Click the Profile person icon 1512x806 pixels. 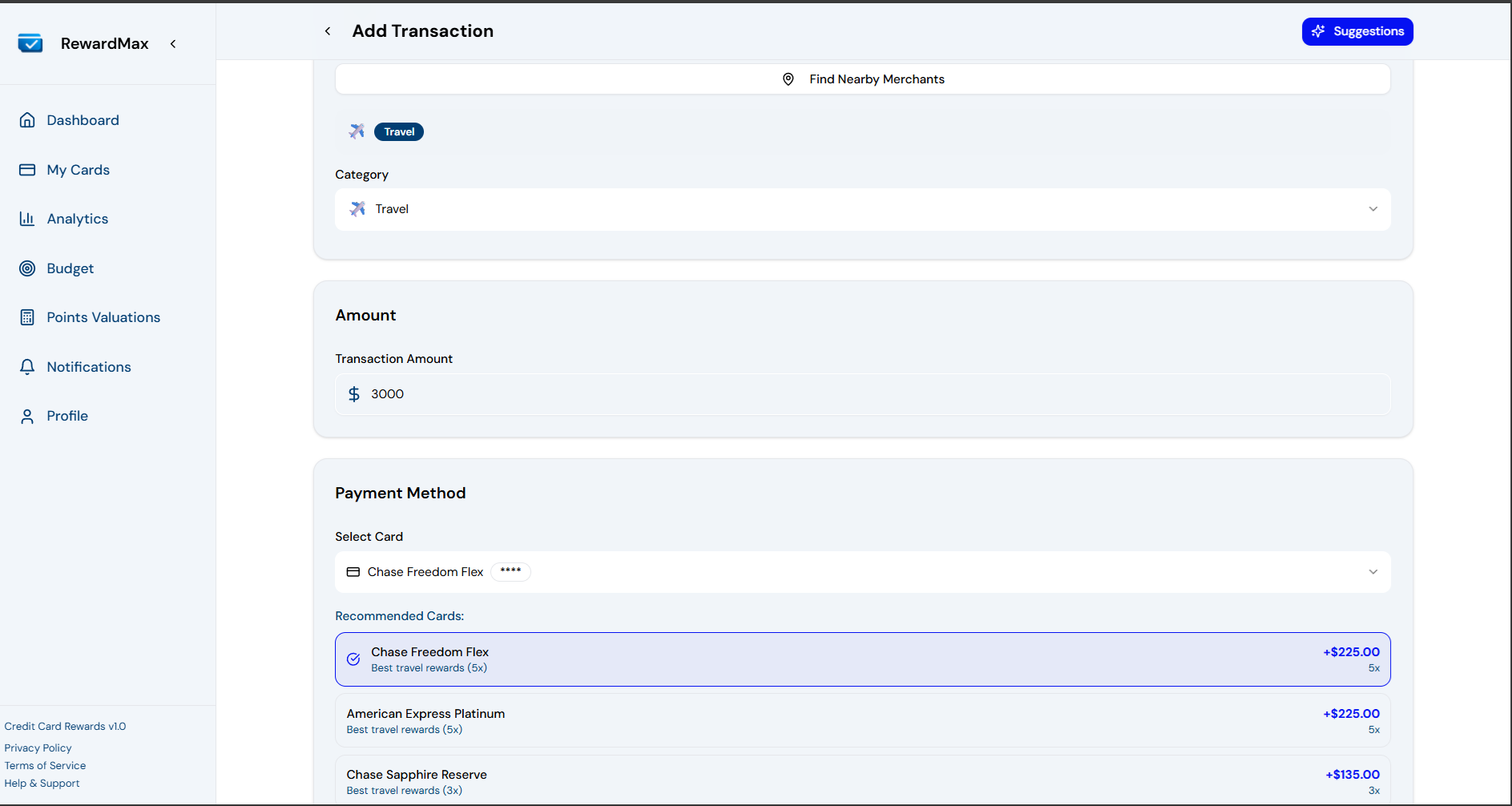pyautogui.click(x=27, y=416)
